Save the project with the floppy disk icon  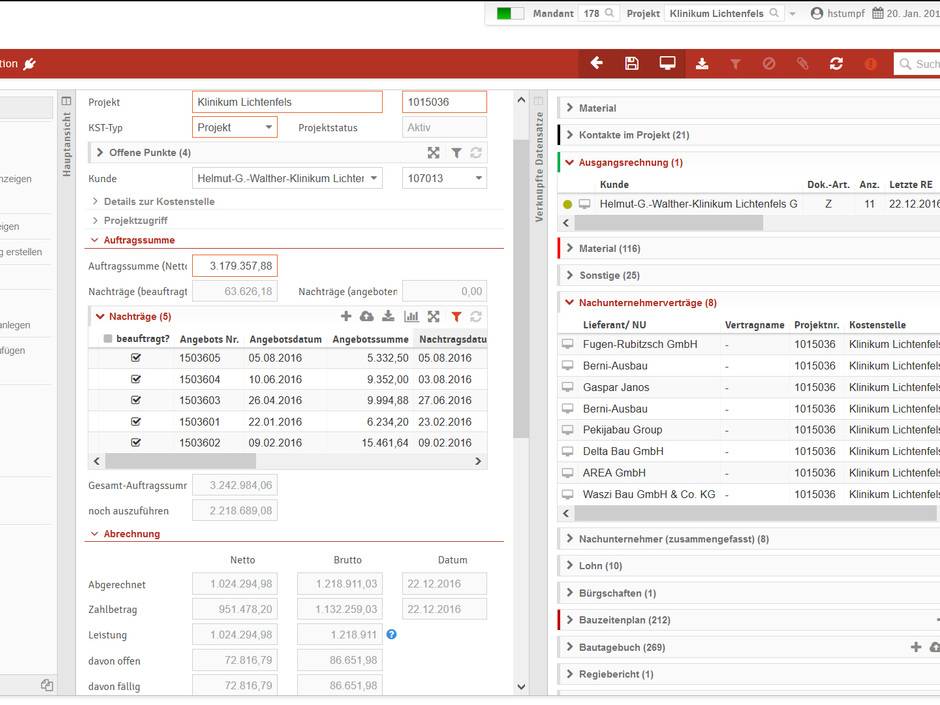pyautogui.click(x=631, y=63)
